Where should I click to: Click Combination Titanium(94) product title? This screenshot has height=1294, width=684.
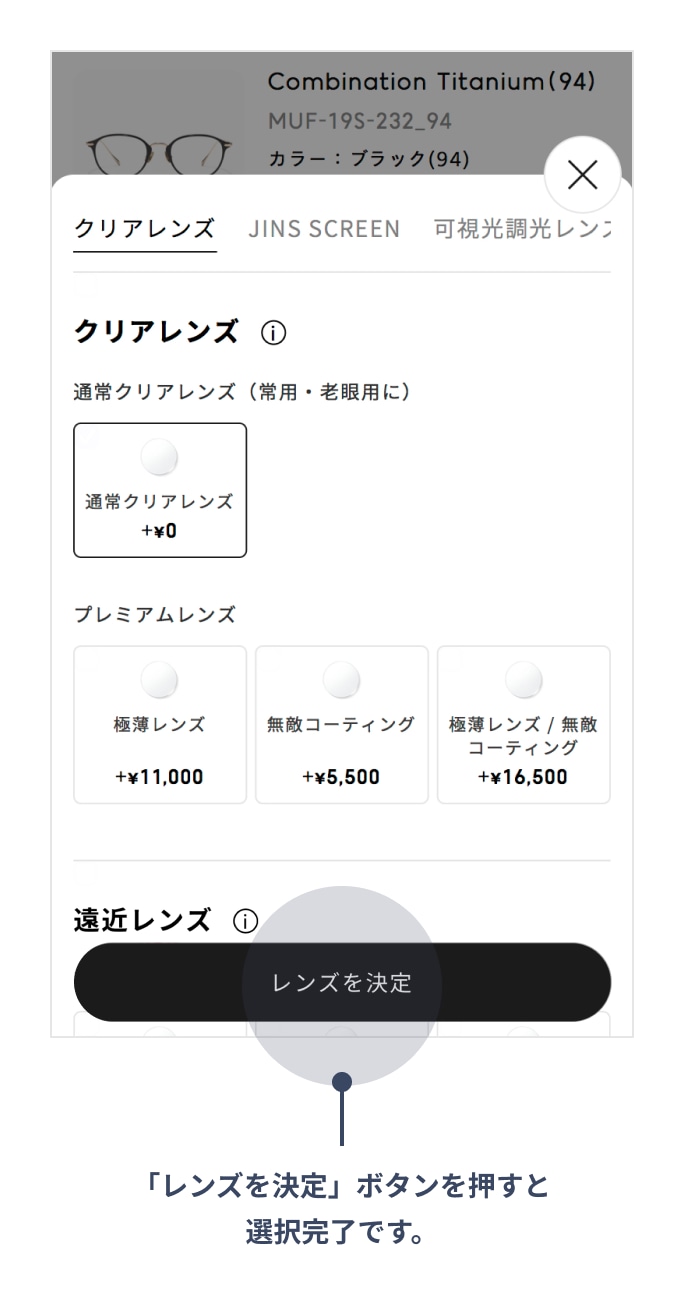[431, 82]
